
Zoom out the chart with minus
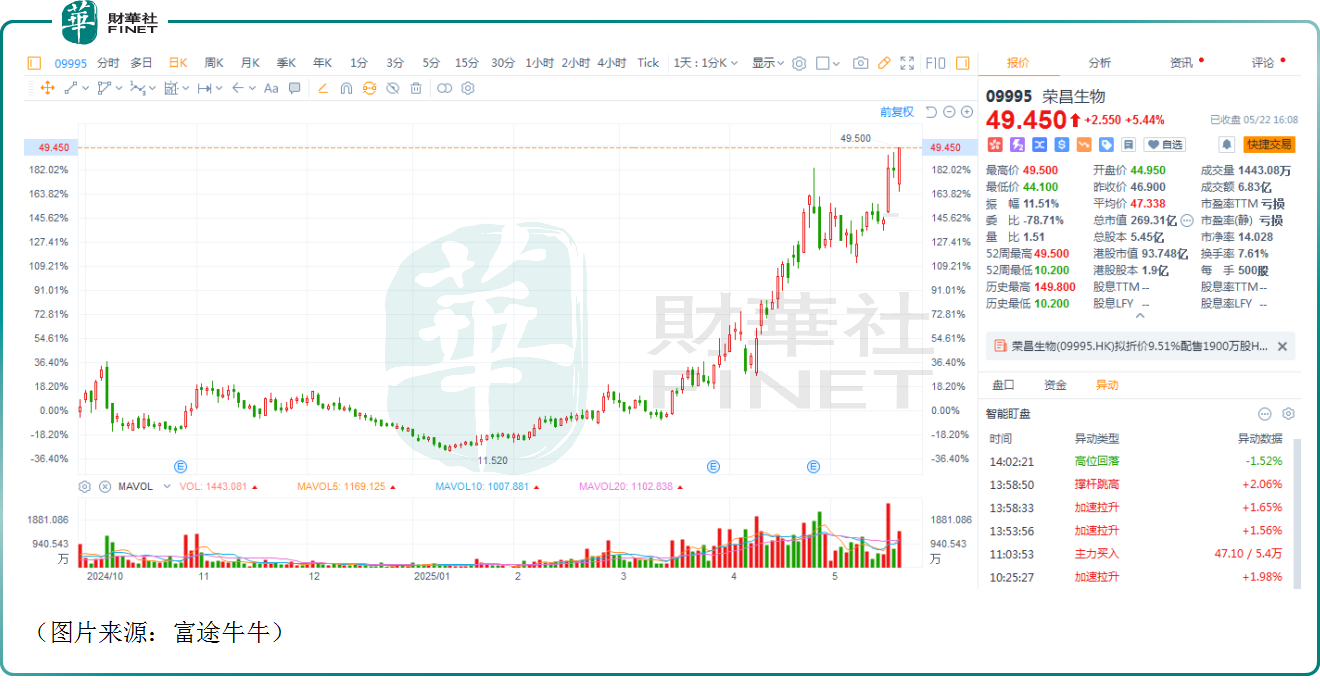pyautogui.click(x=949, y=112)
